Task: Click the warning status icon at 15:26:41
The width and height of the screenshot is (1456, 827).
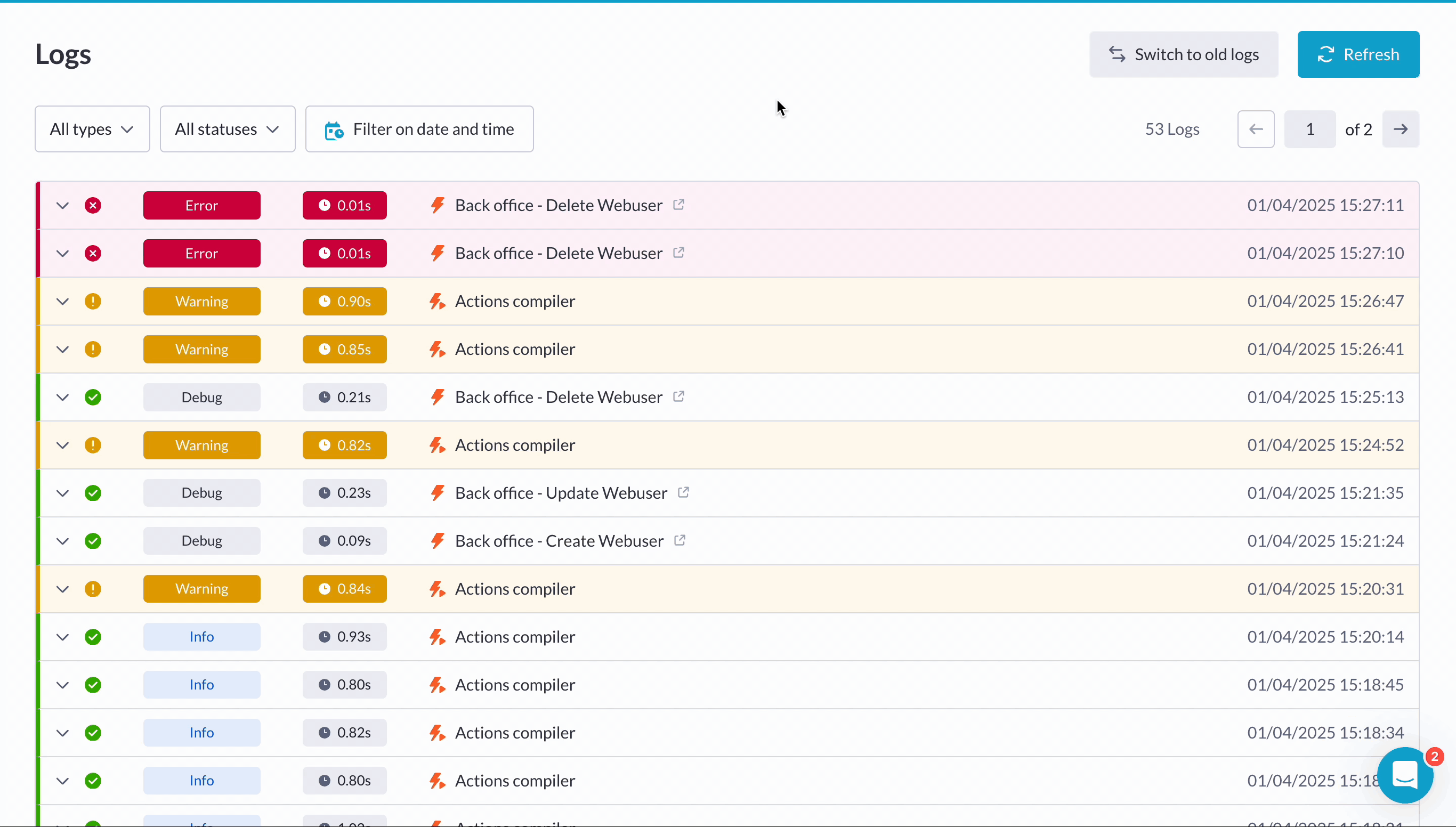Action: coord(93,350)
